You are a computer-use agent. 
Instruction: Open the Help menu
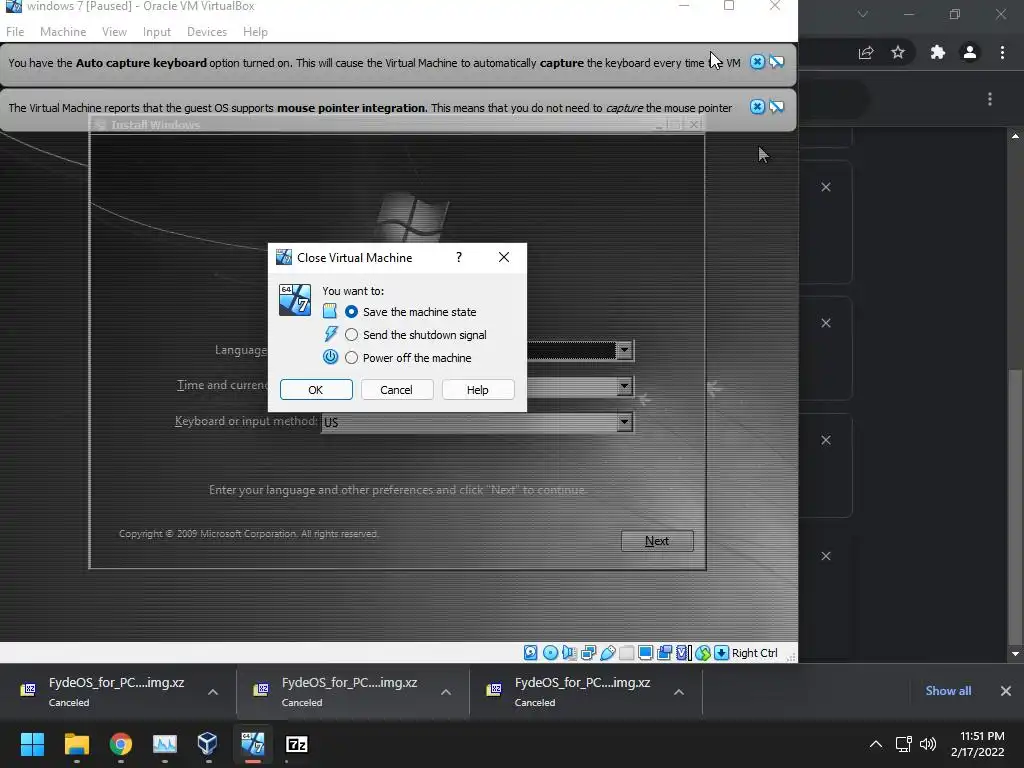click(255, 32)
